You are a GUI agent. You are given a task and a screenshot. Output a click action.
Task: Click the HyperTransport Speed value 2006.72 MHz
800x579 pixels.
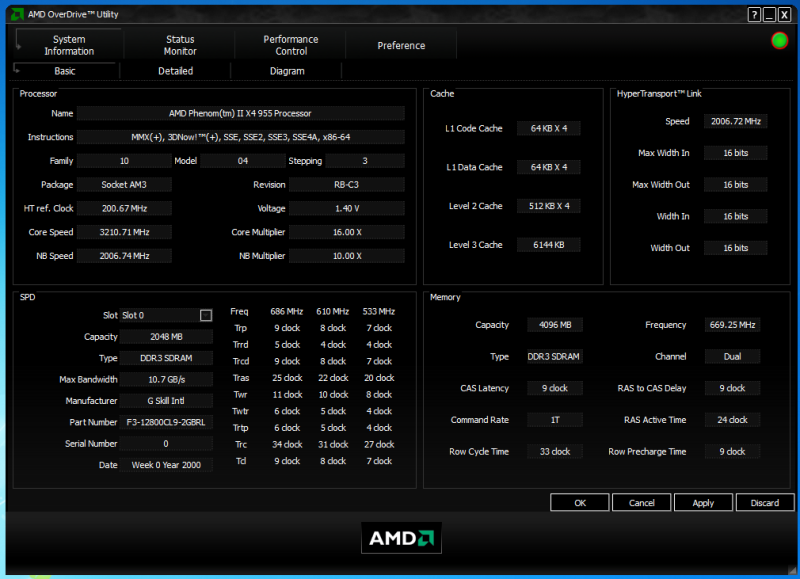click(x=735, y=121)
